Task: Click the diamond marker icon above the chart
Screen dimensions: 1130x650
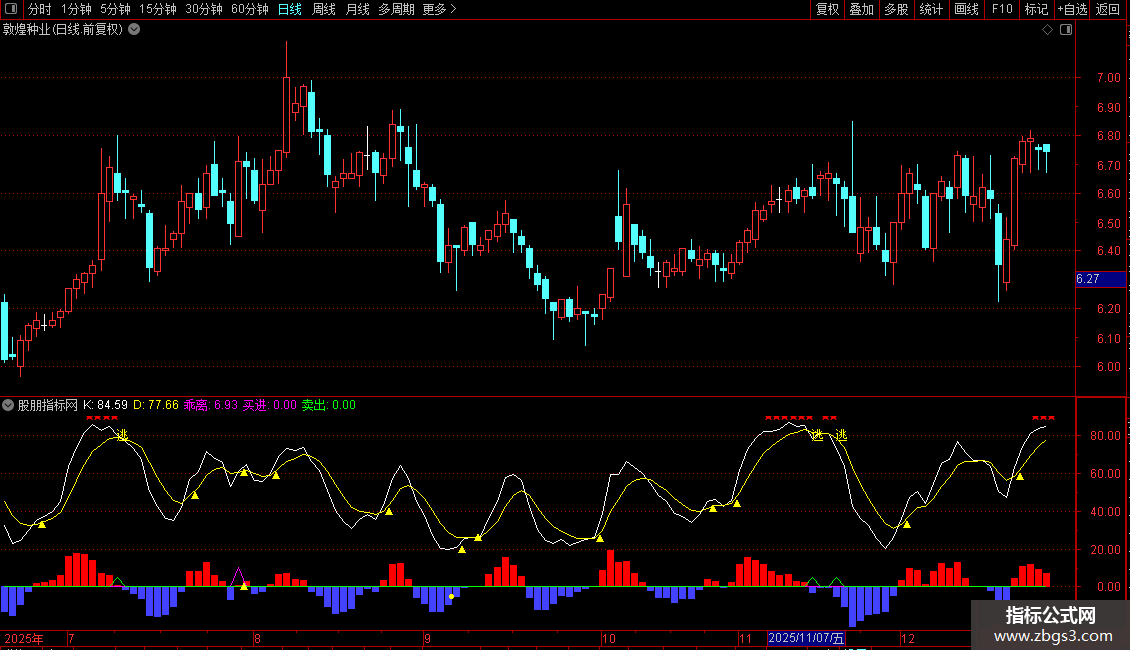Action: pos(1047,30)
